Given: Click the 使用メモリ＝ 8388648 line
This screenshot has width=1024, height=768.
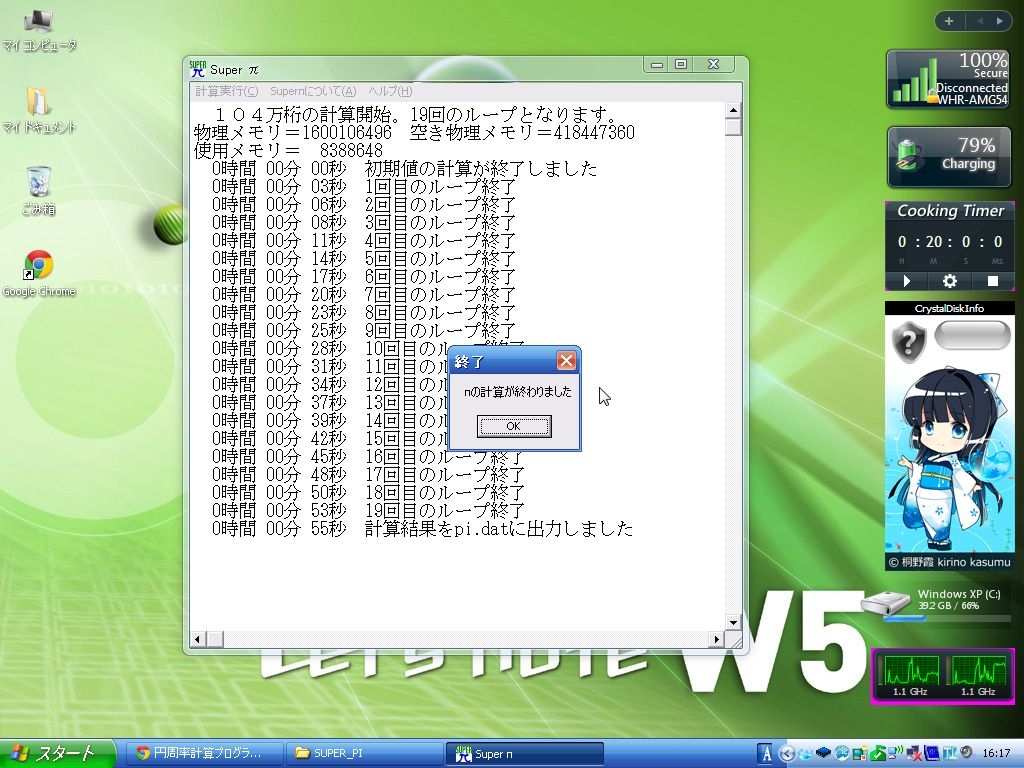Looking at the screenshot, I should point(288,151).
